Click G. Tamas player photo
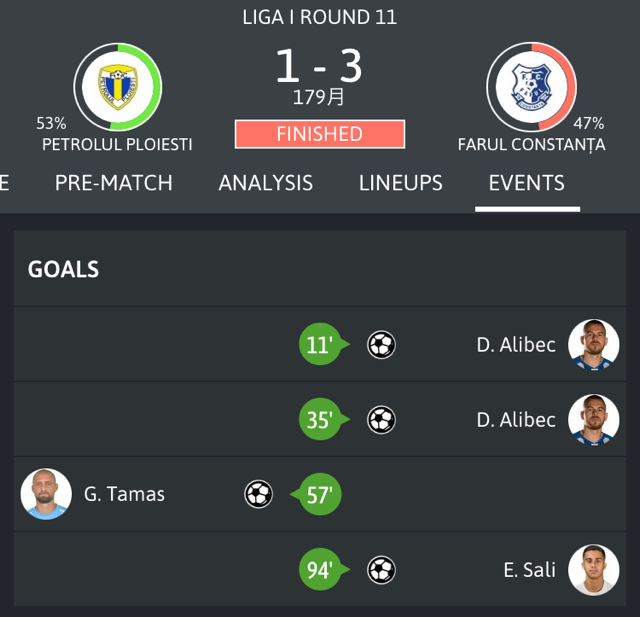 click(46, 494)
